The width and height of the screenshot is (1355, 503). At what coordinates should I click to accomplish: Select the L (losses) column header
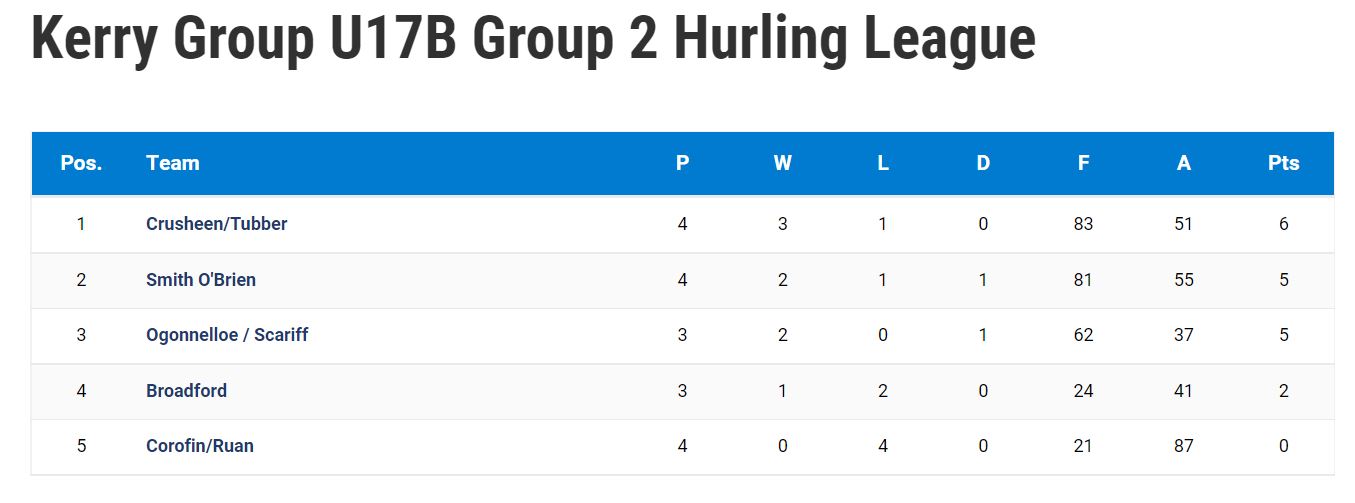(x=883, y=163)
